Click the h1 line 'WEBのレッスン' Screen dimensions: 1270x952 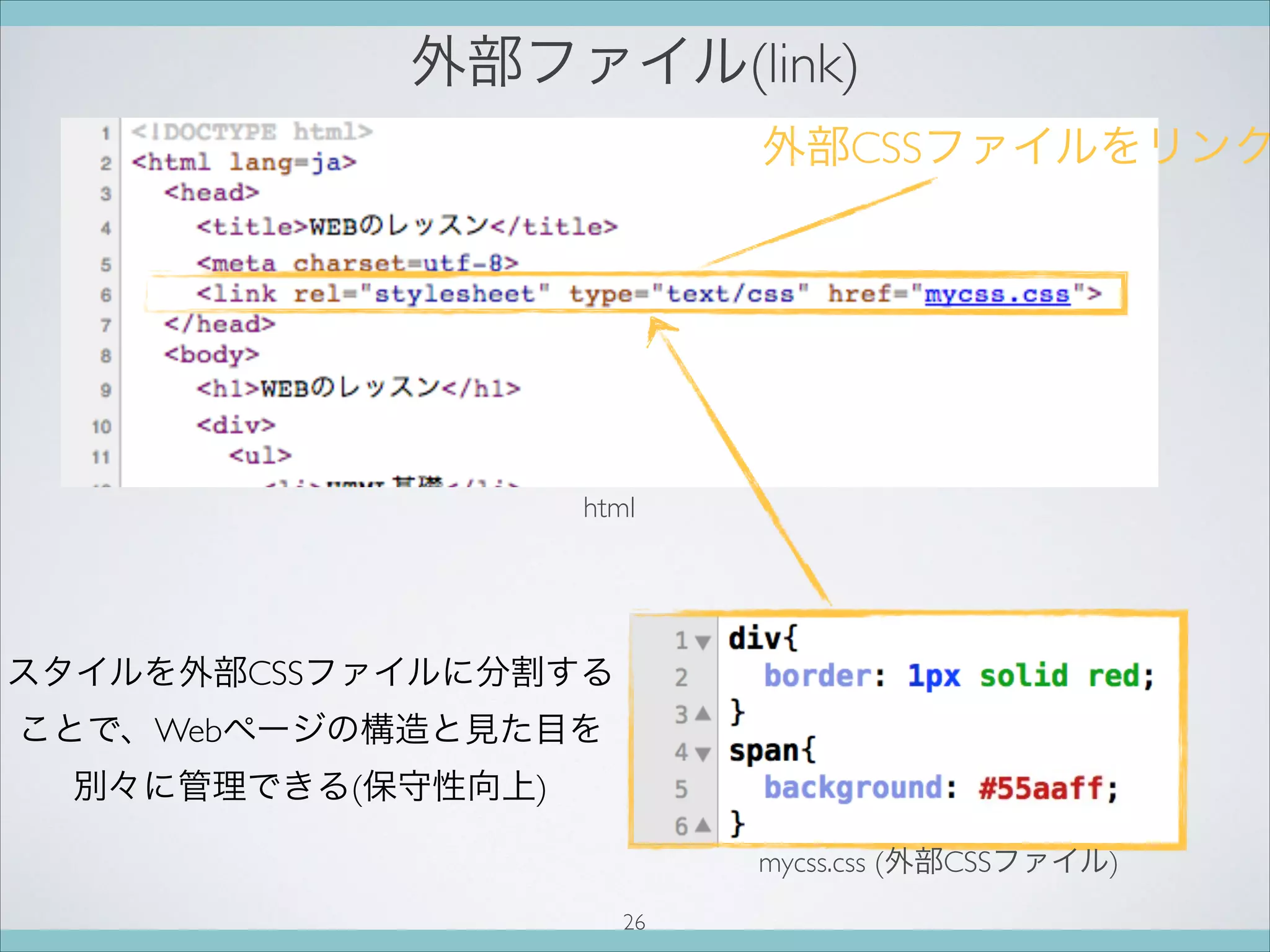click(x=358, y=388)
